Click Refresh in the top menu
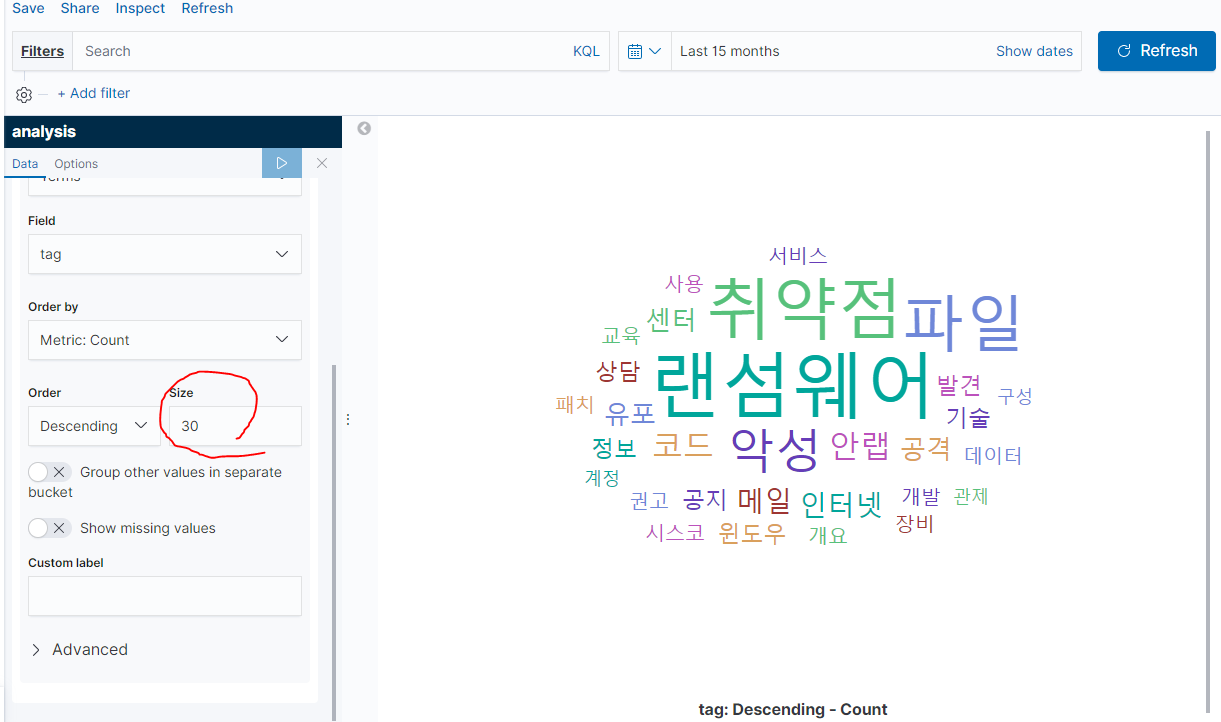Screen dimensions: 1221x722 (207, 8)
